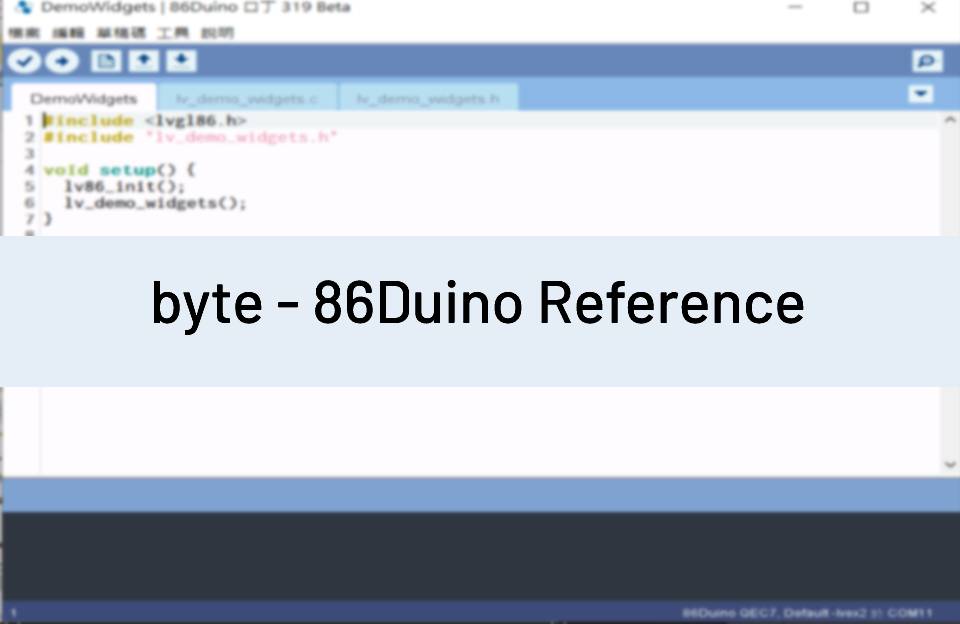Click the 'lv86_init();' line
This screenshot has width=960, height=624.
tap(124, 186)
